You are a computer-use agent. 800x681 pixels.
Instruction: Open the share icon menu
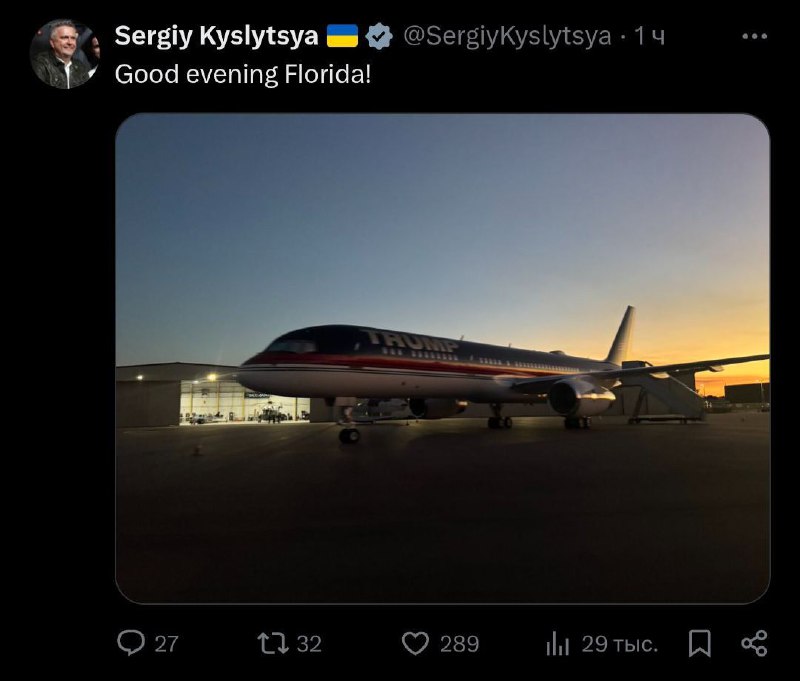pos(754,643)
